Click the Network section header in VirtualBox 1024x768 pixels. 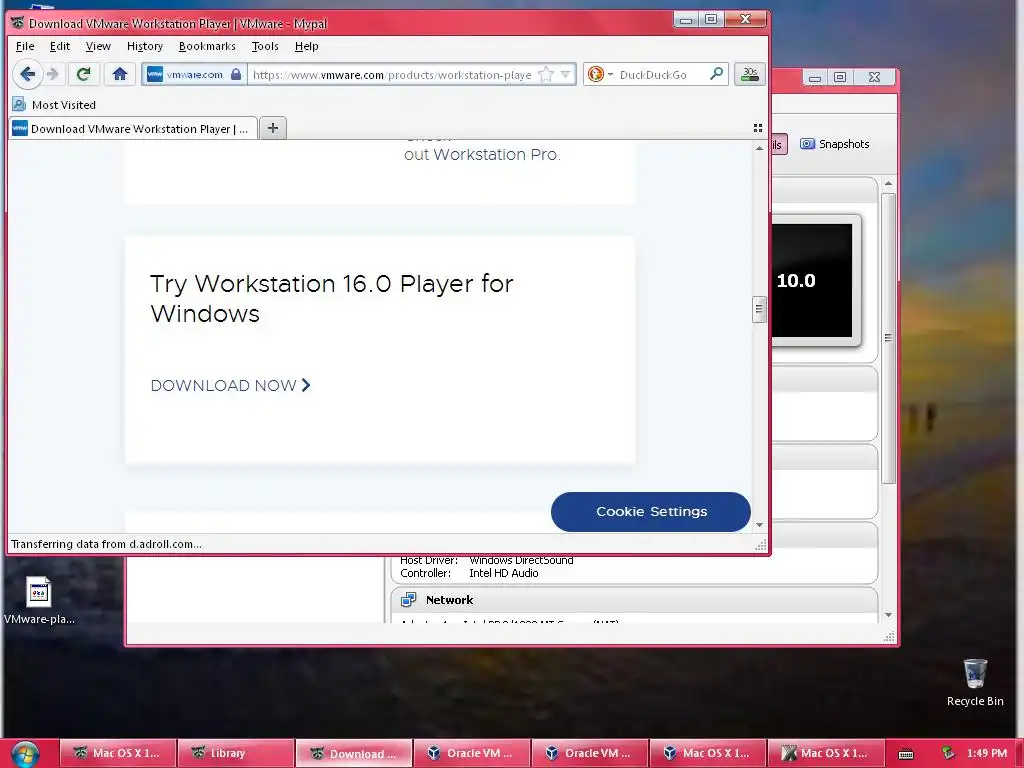[634, 600]
